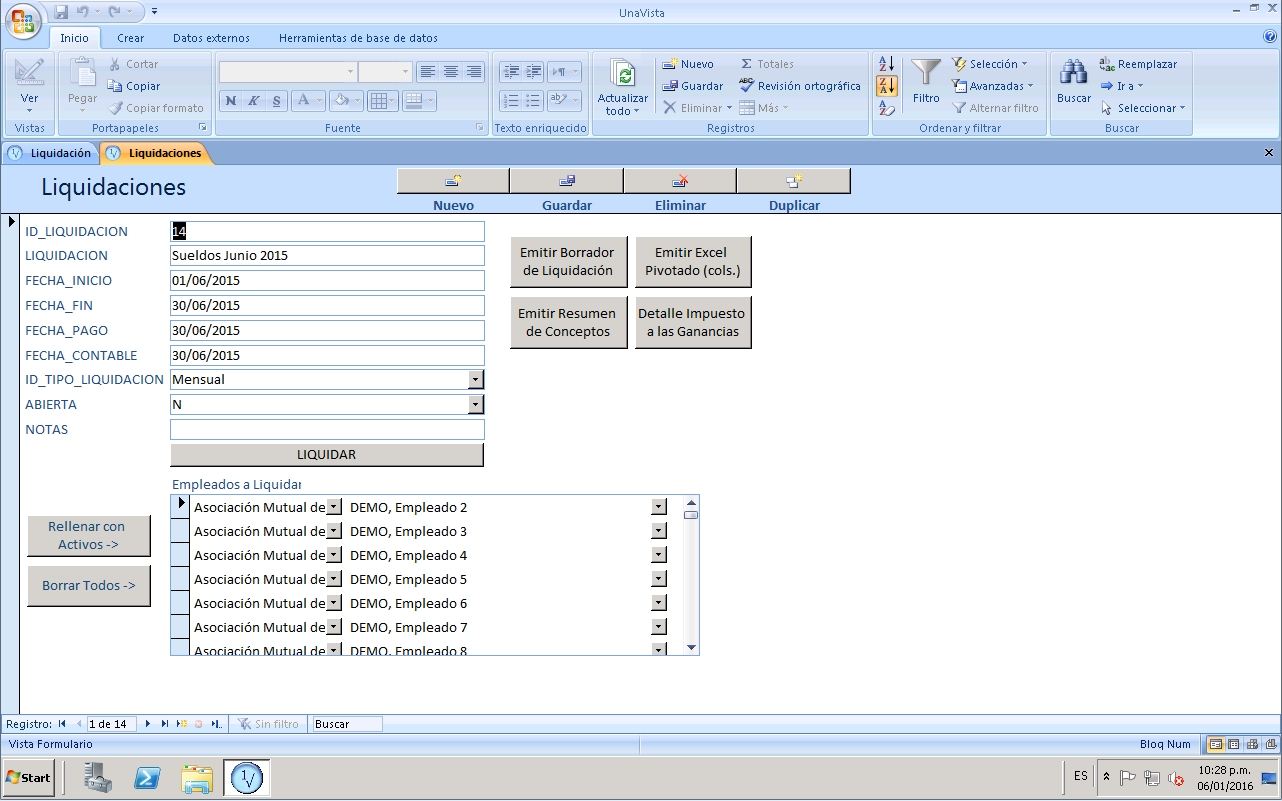Open the Crear ribbon tab

(130, 38)
